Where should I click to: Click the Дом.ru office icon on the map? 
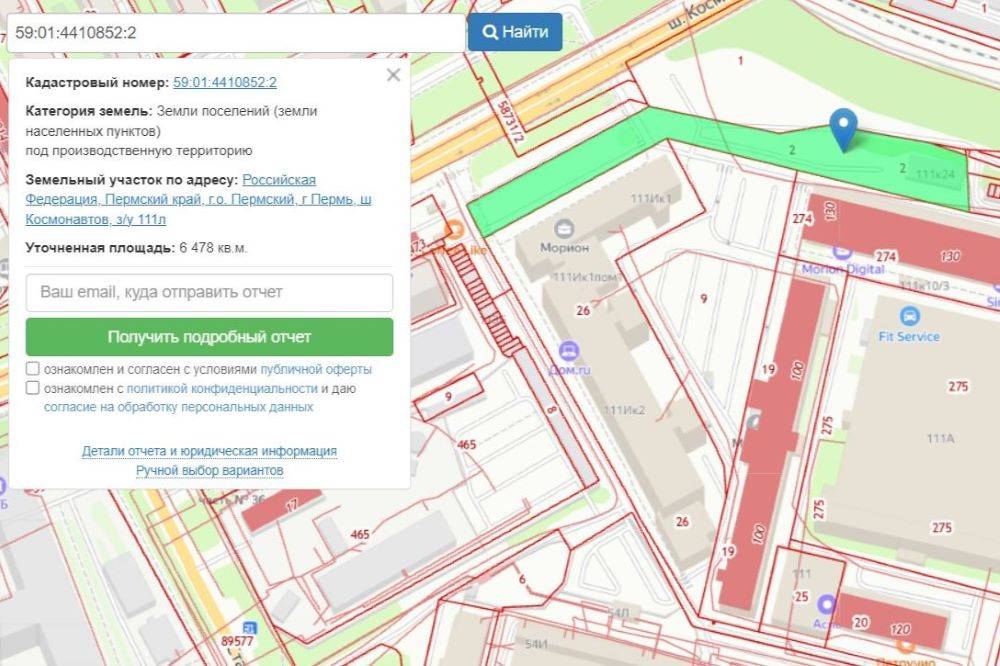click(x=569, y=349)
